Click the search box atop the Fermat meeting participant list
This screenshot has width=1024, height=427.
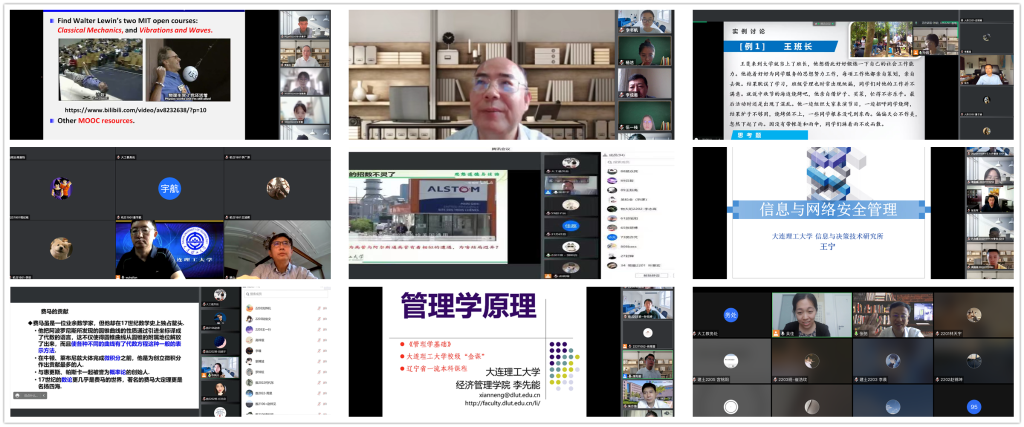click(284, 294)
